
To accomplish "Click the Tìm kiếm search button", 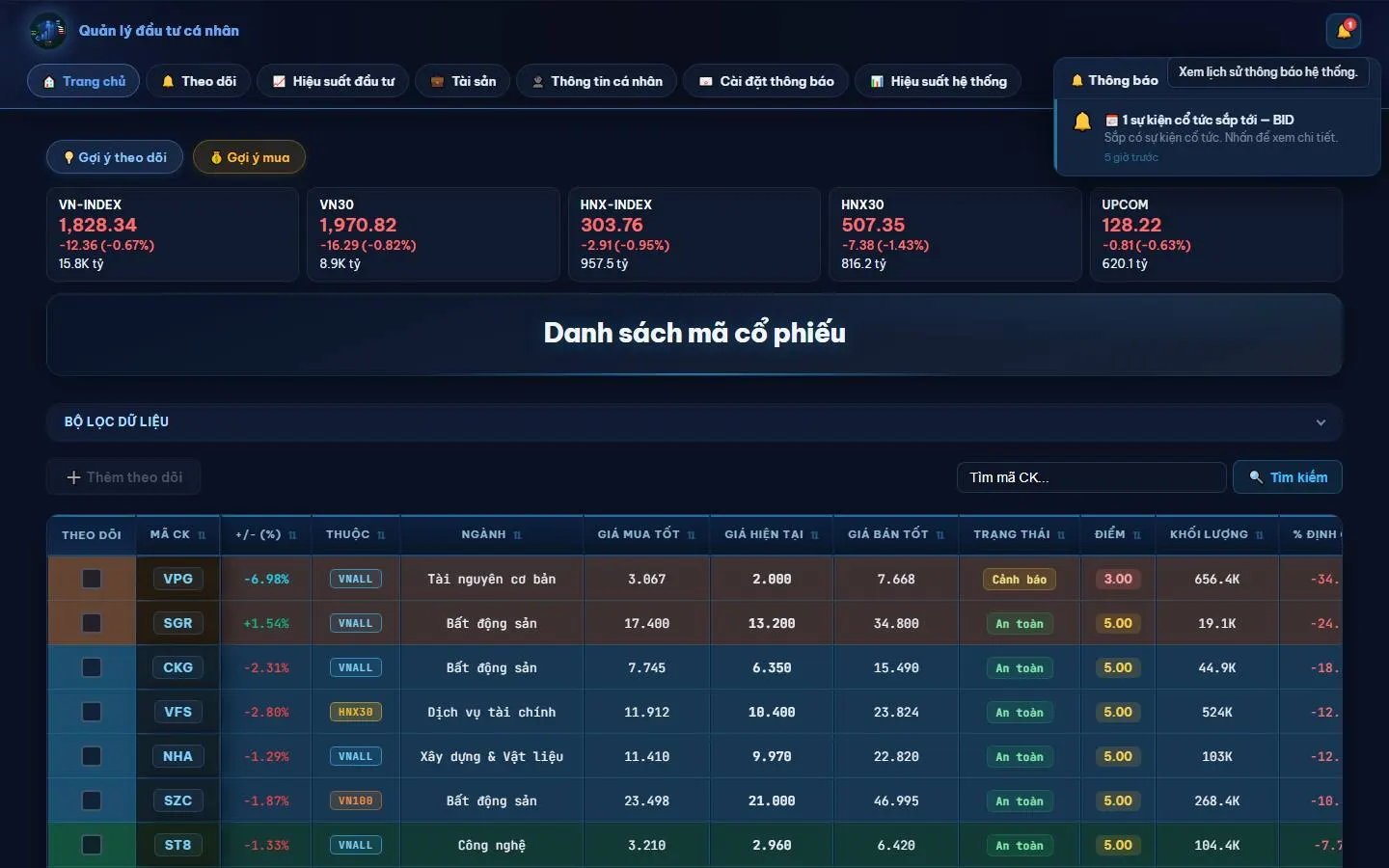I will click(x=1288, y=477).
